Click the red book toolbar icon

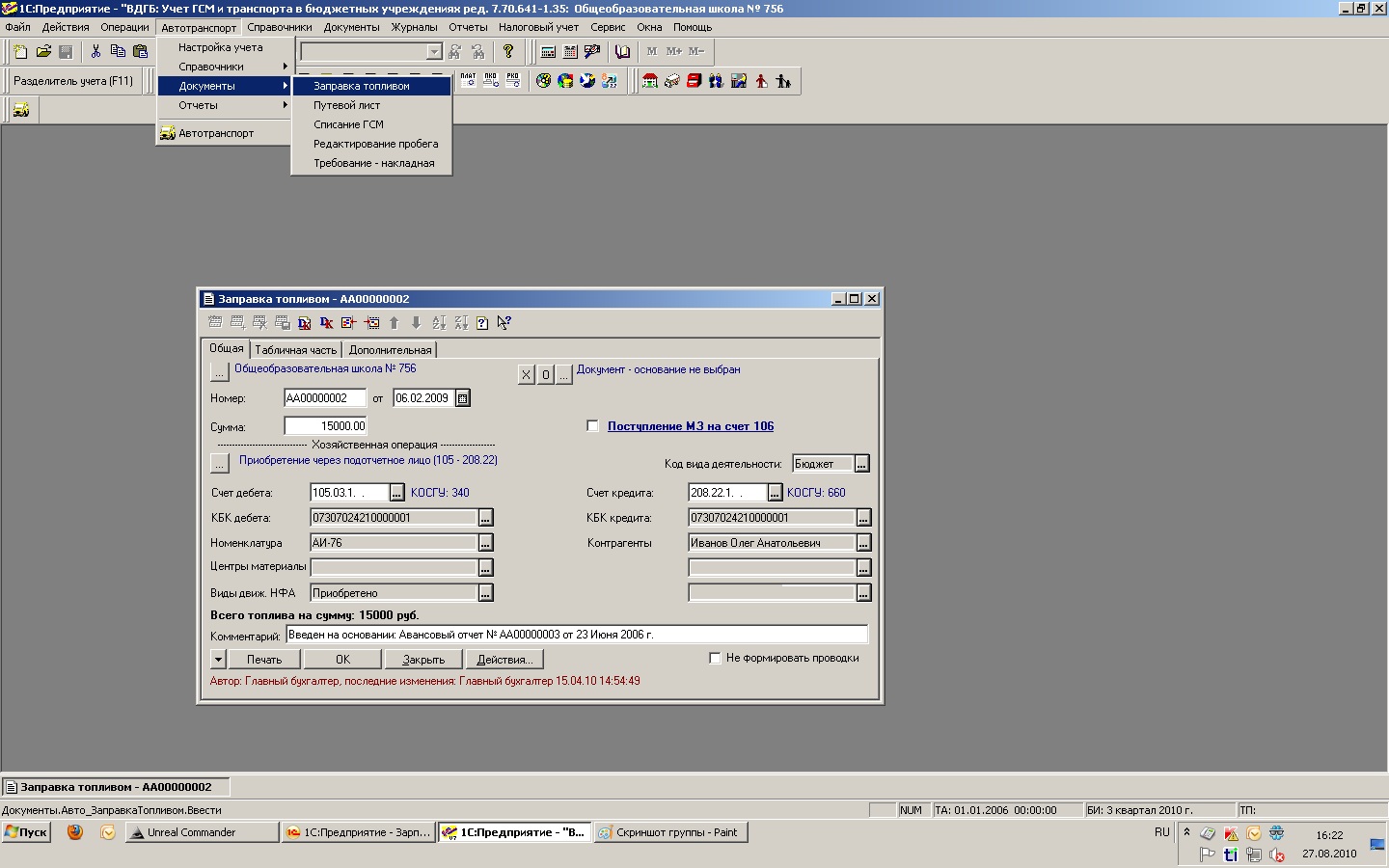[x=694, y=81]
